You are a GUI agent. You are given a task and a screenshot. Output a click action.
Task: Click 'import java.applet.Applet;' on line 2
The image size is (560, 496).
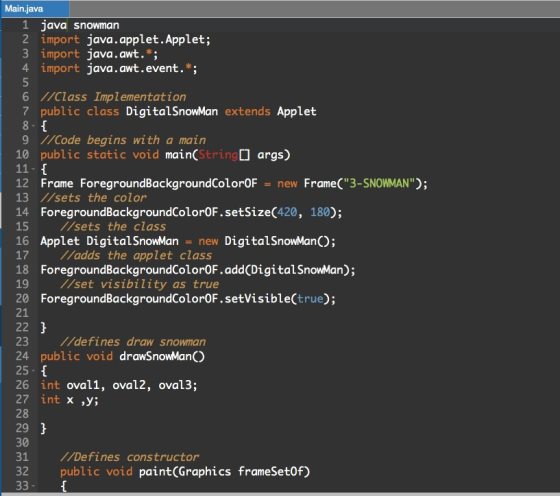tap(125, 40)
